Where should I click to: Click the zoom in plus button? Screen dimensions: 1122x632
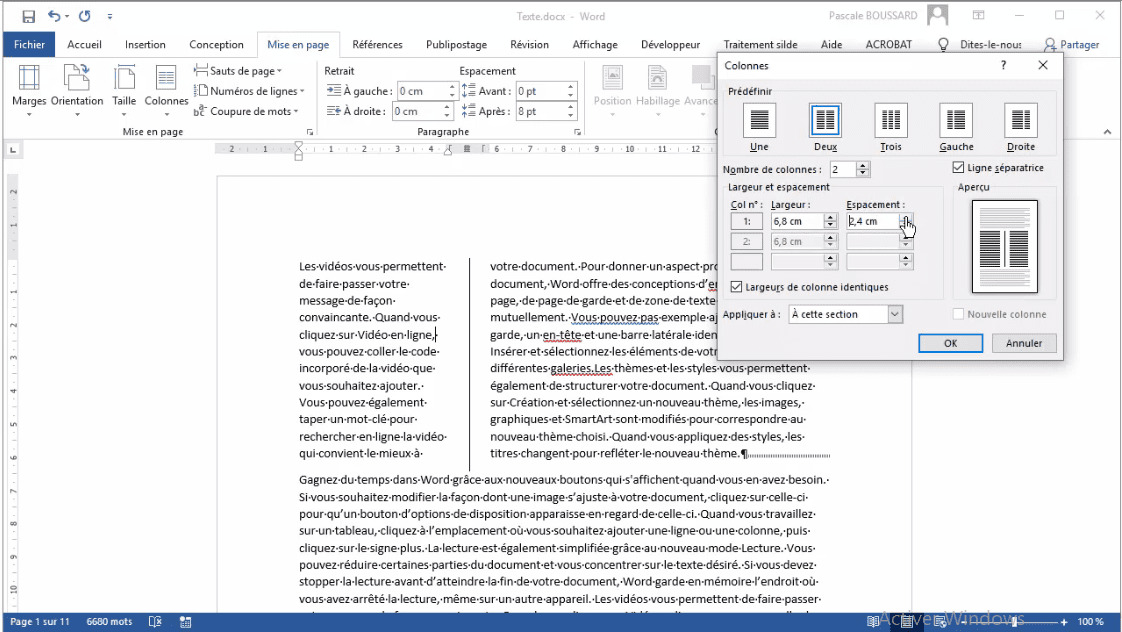(1064, 622)
